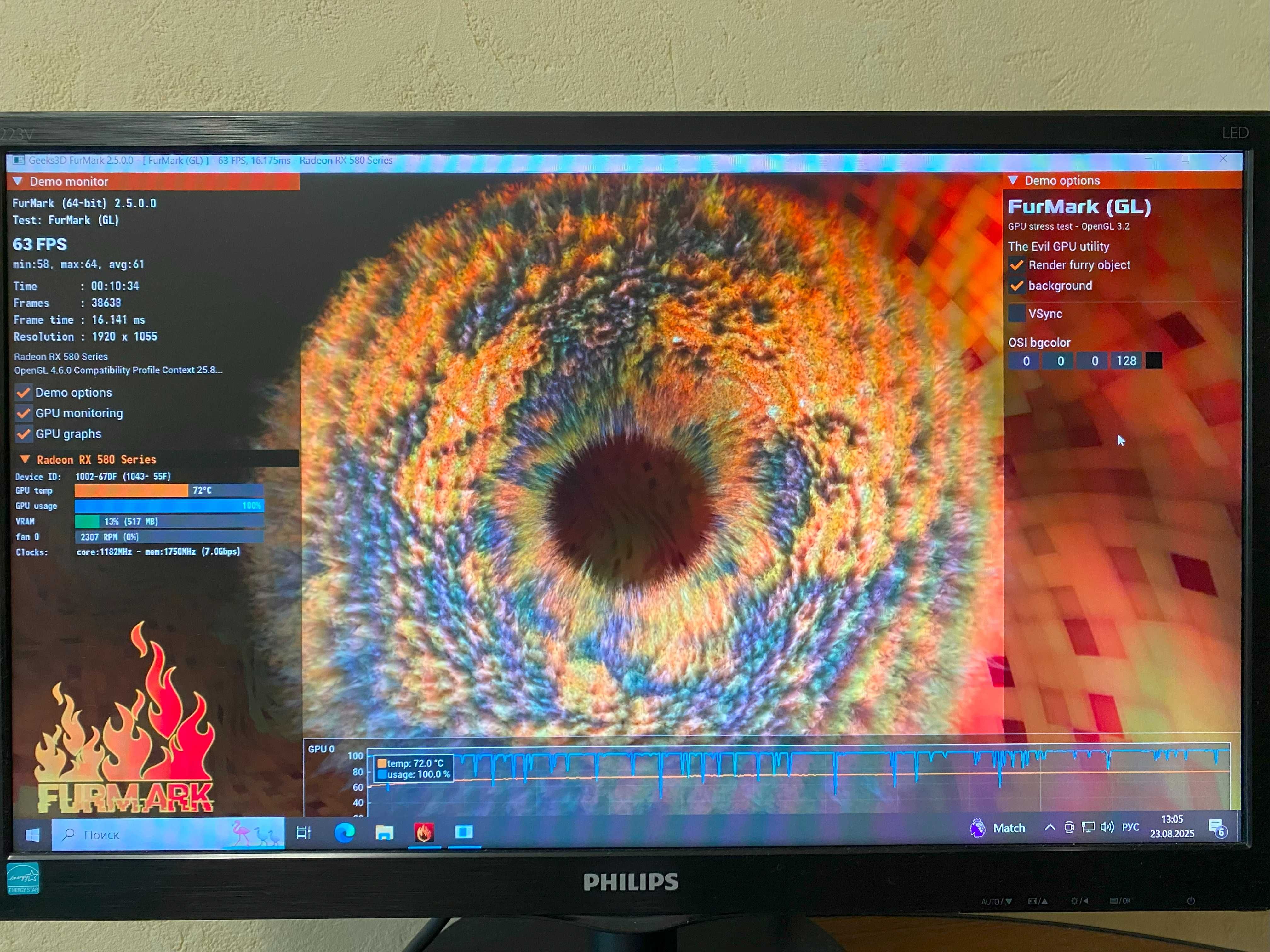
Task: Select the blue window app taskbar icon
Action: click(x=464, y=832)
